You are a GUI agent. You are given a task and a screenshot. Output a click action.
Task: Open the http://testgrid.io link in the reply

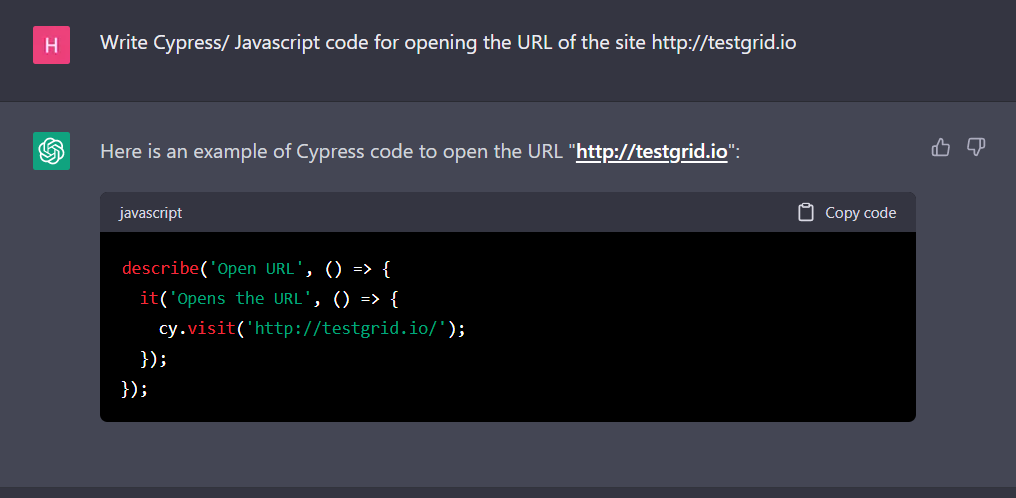[x=651, y=152]
